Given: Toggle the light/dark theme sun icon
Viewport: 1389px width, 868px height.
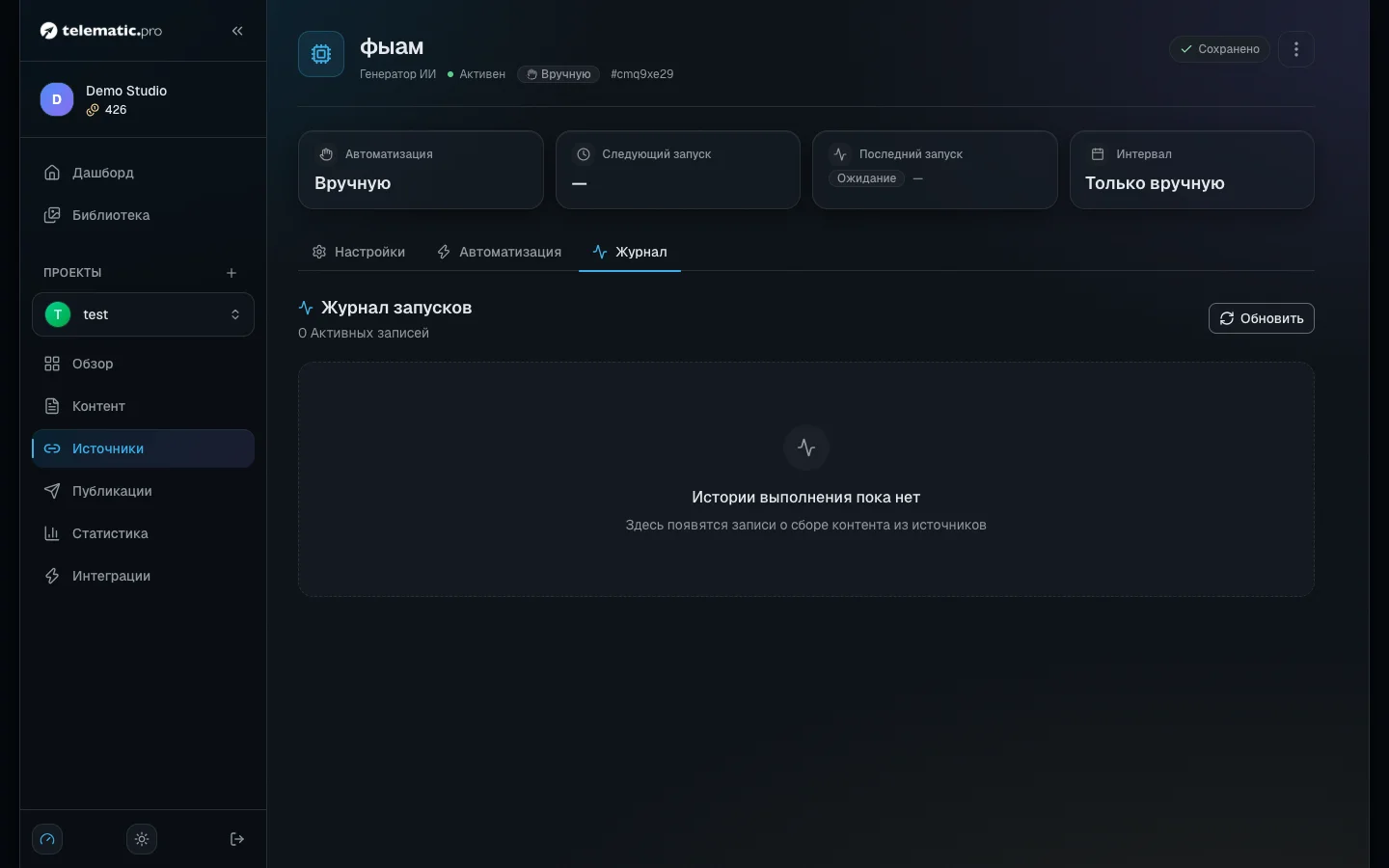Looking at the screenshot, I should pos(142,839).
